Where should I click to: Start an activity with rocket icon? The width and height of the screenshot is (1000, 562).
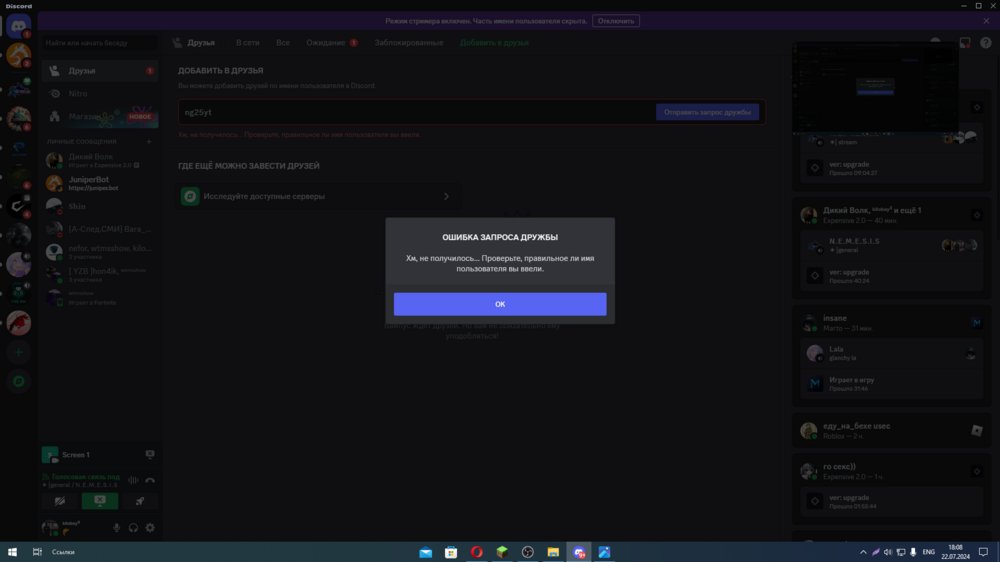tap(140, 501)
